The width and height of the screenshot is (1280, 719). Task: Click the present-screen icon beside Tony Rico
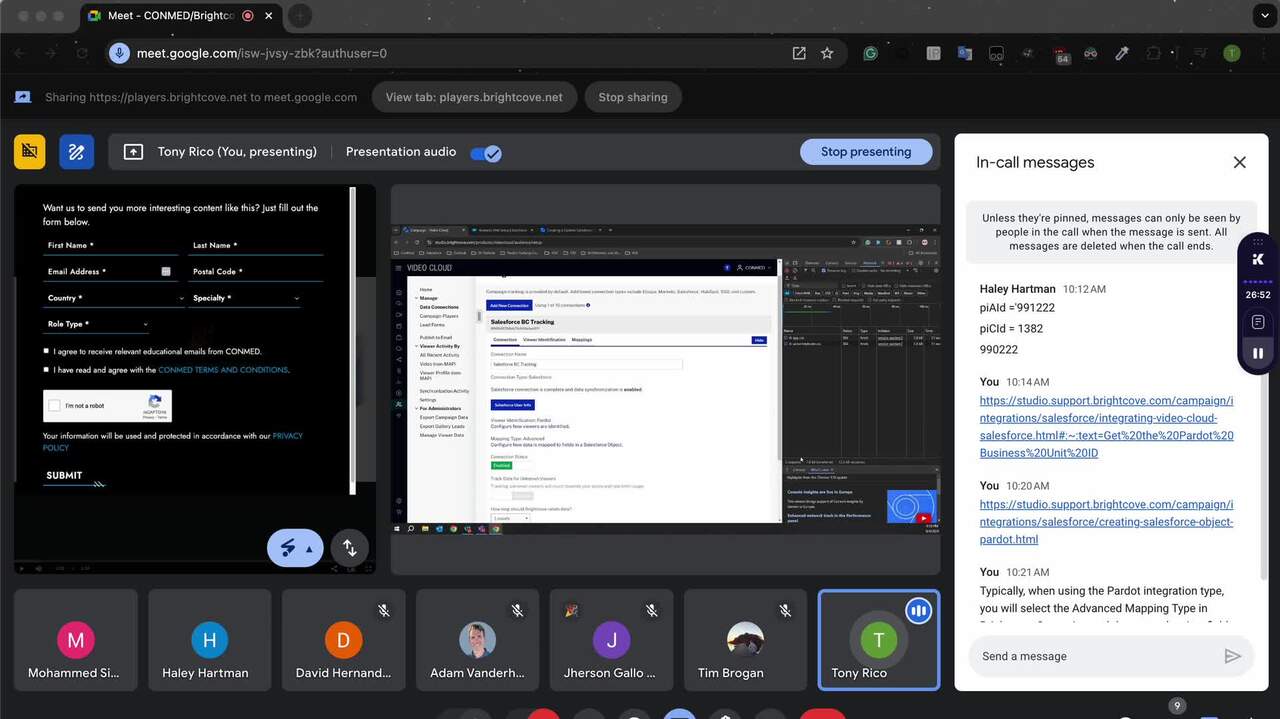pos(133,152)
